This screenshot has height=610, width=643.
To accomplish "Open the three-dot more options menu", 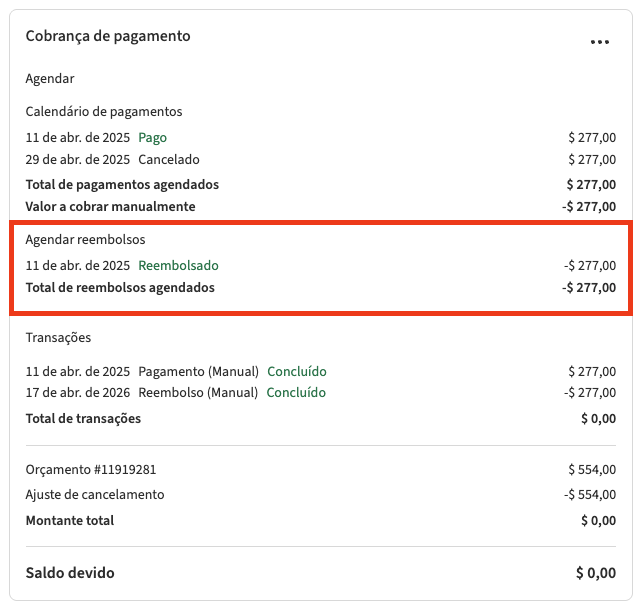I will click(599, 42).
